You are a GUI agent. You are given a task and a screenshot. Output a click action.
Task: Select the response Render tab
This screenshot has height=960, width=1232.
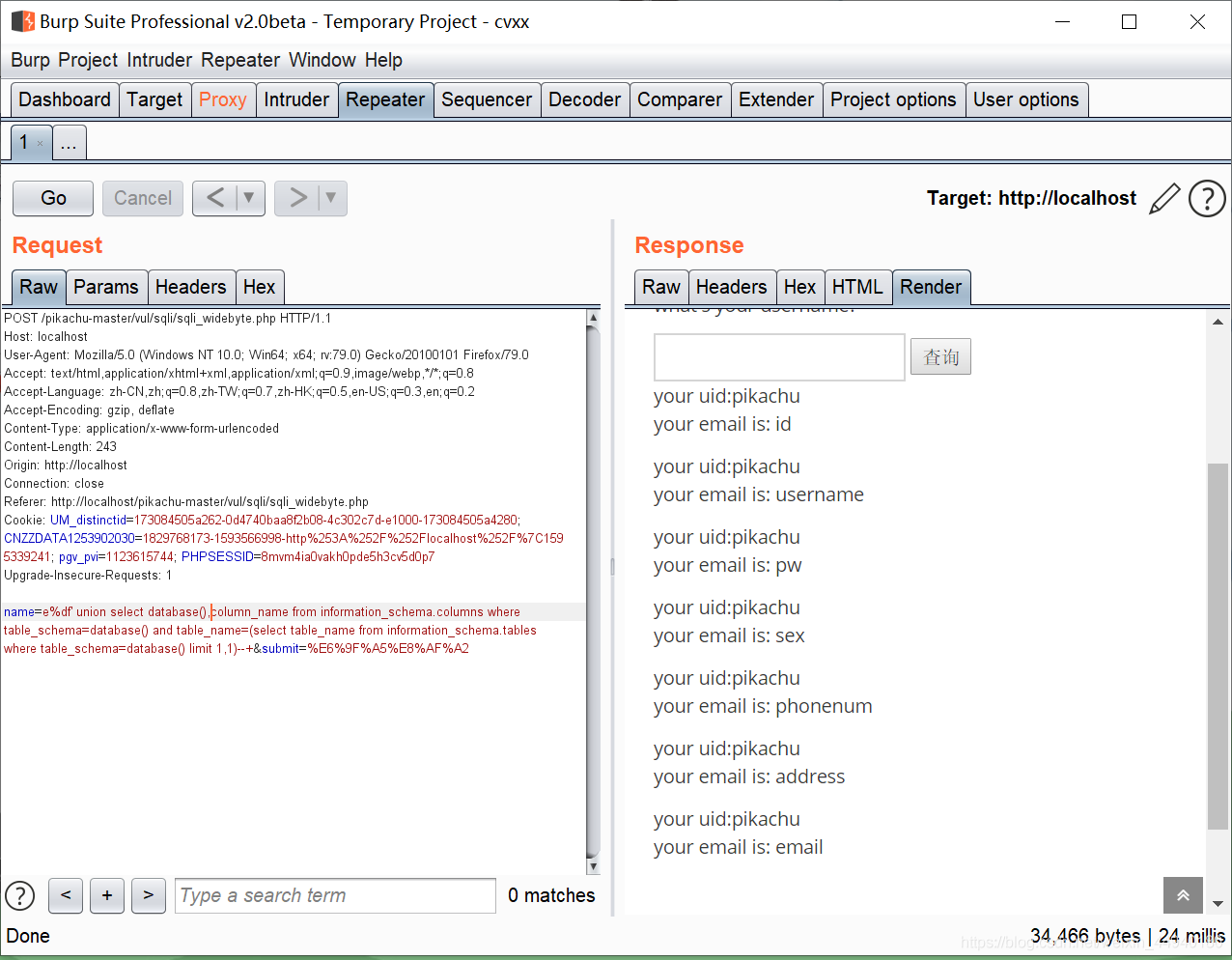click(x=931, y=287)
